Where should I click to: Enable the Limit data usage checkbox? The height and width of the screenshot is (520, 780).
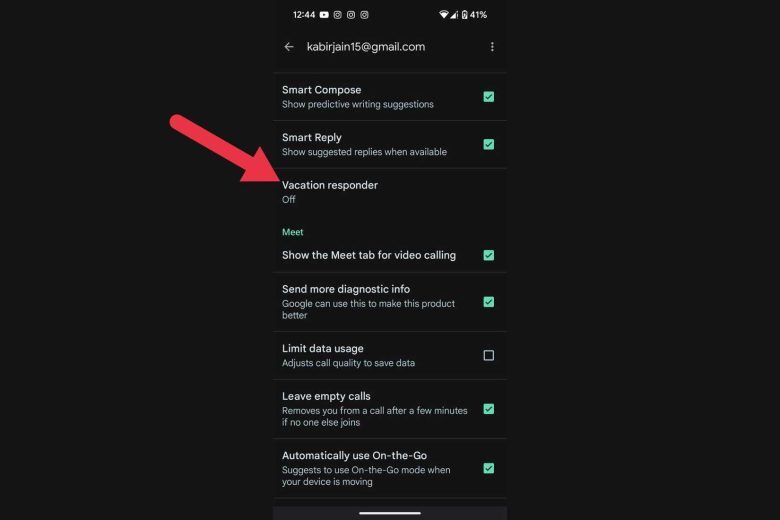pyautogui.click(x=488, y=355)
